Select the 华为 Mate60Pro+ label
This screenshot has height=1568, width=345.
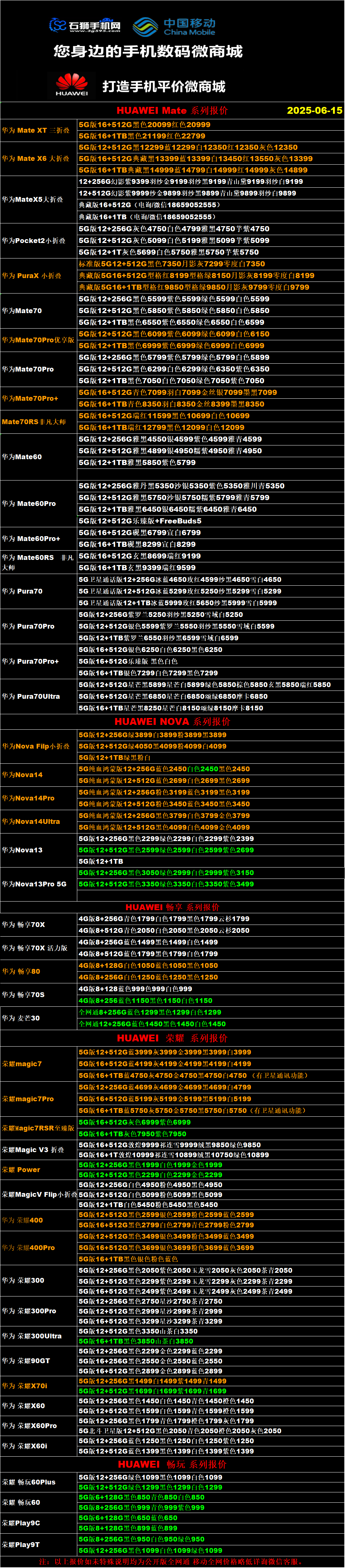(x=31, y=539)
